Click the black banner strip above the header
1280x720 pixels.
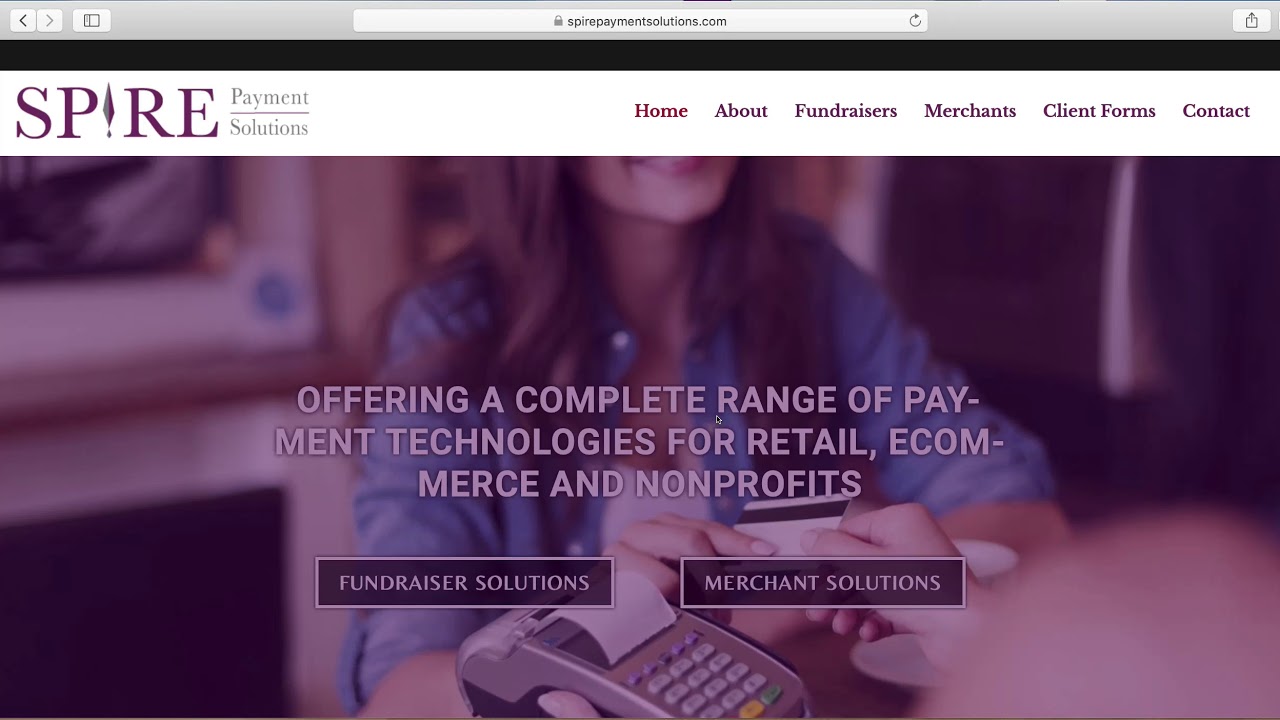pyautogui.click(x=640, y=55)
